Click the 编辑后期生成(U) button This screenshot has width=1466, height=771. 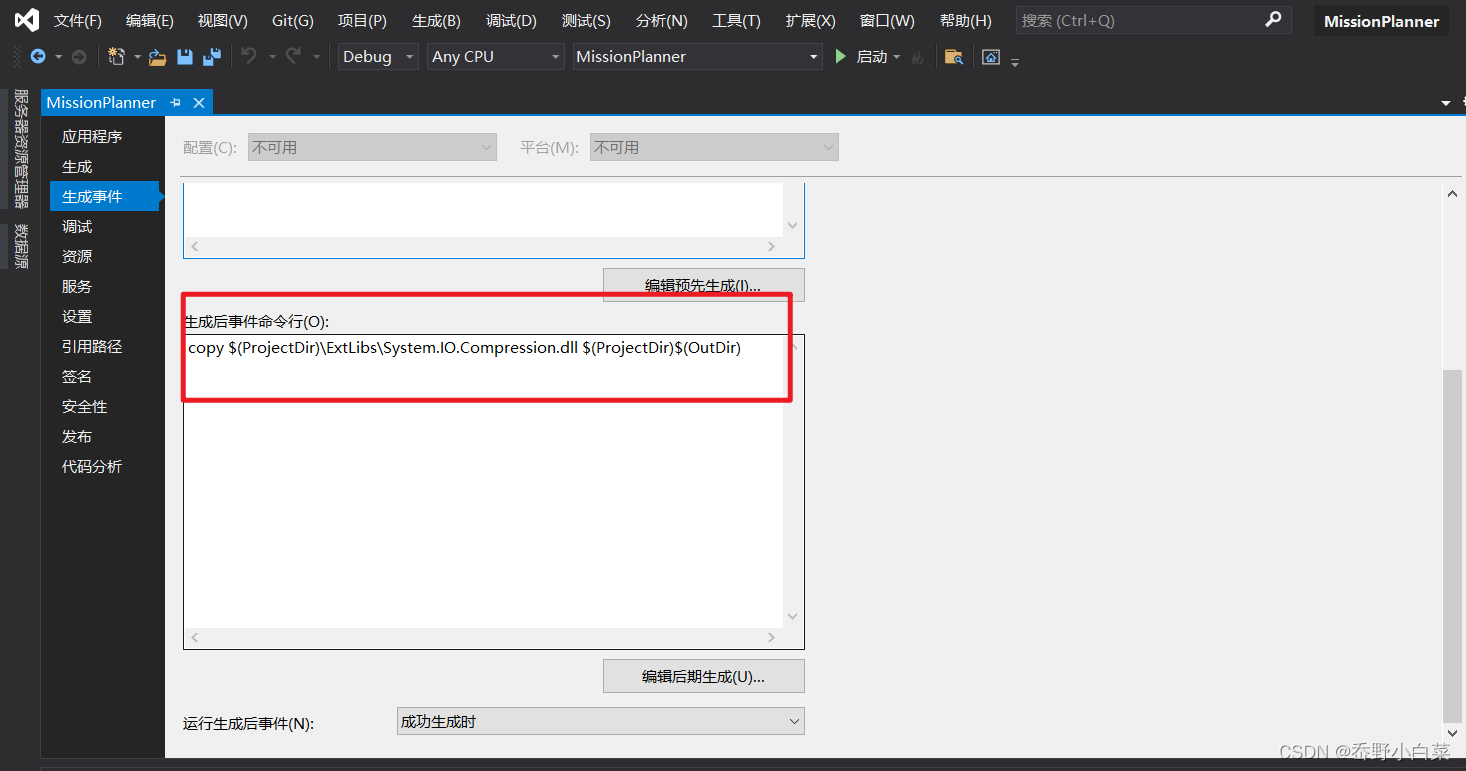703,676
